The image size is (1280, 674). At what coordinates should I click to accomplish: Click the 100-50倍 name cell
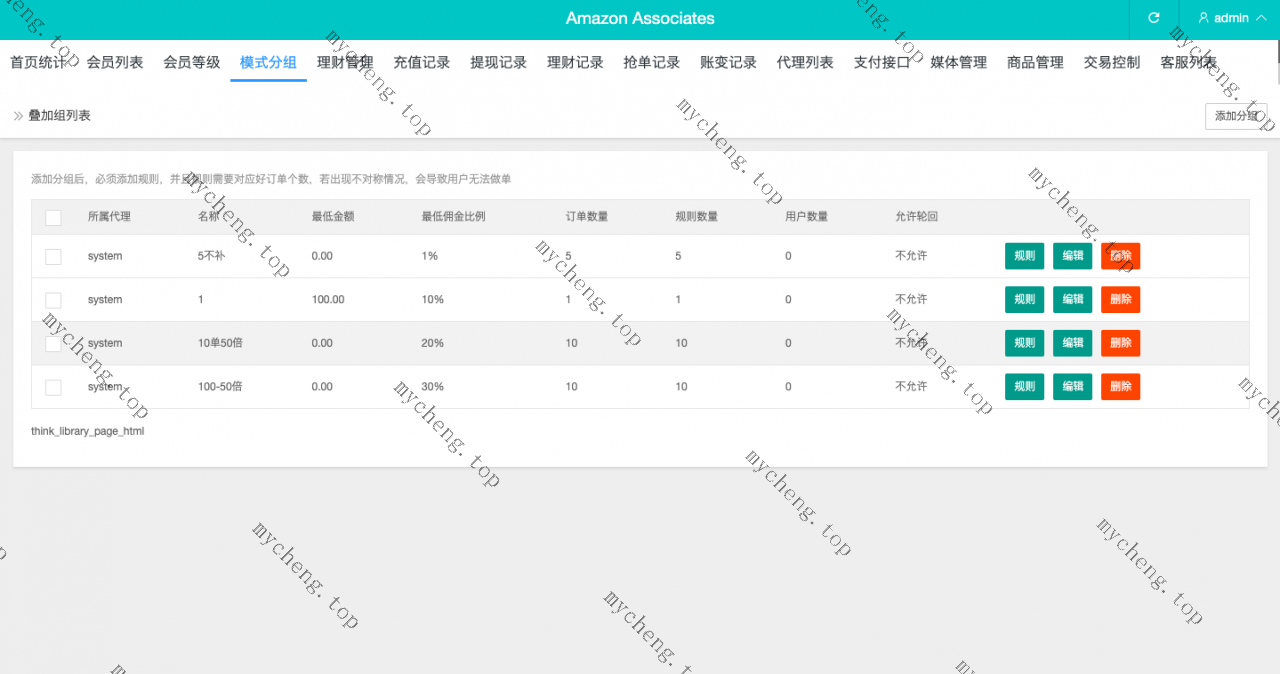(x=220, y=387)
